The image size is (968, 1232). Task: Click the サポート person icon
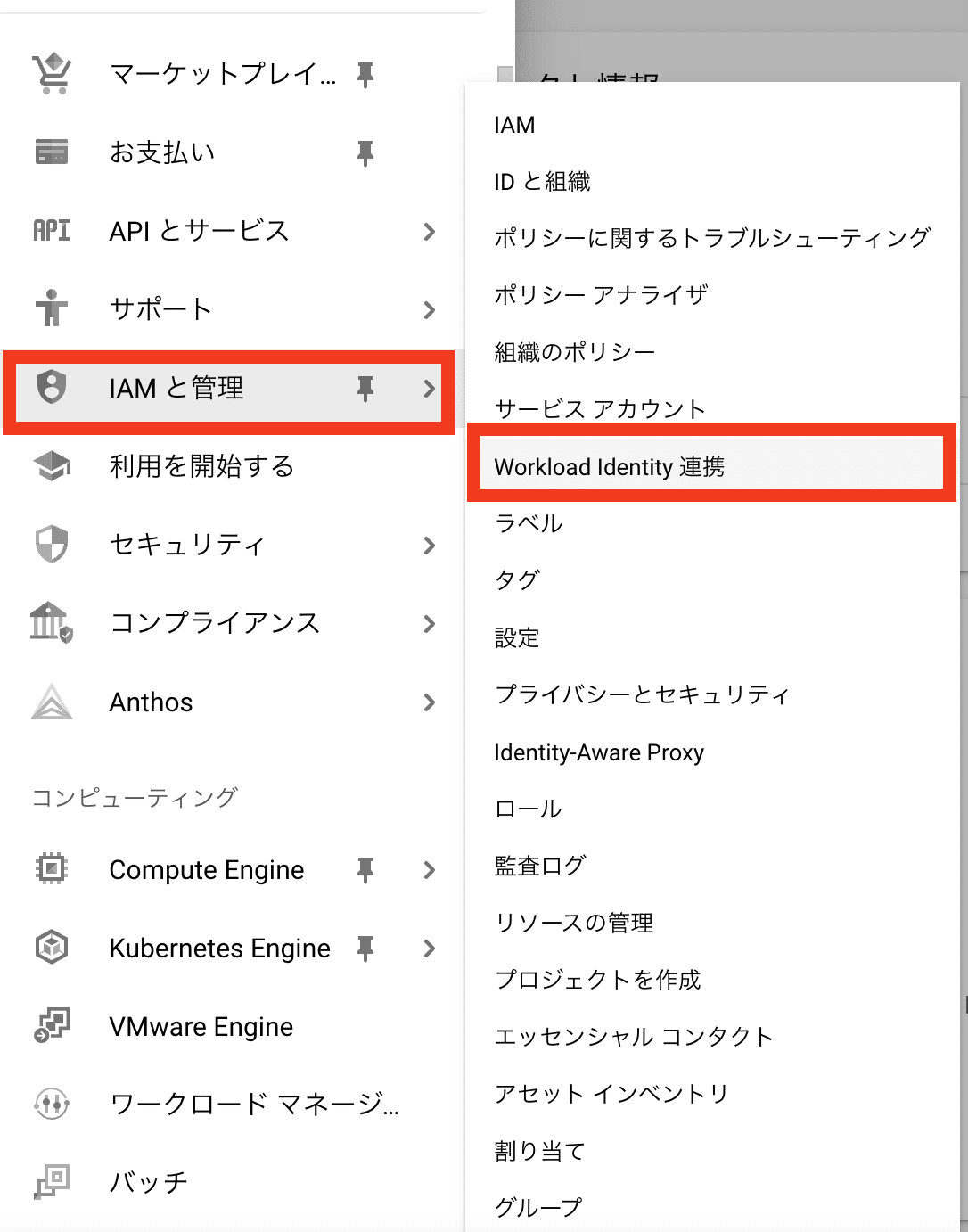51,309
